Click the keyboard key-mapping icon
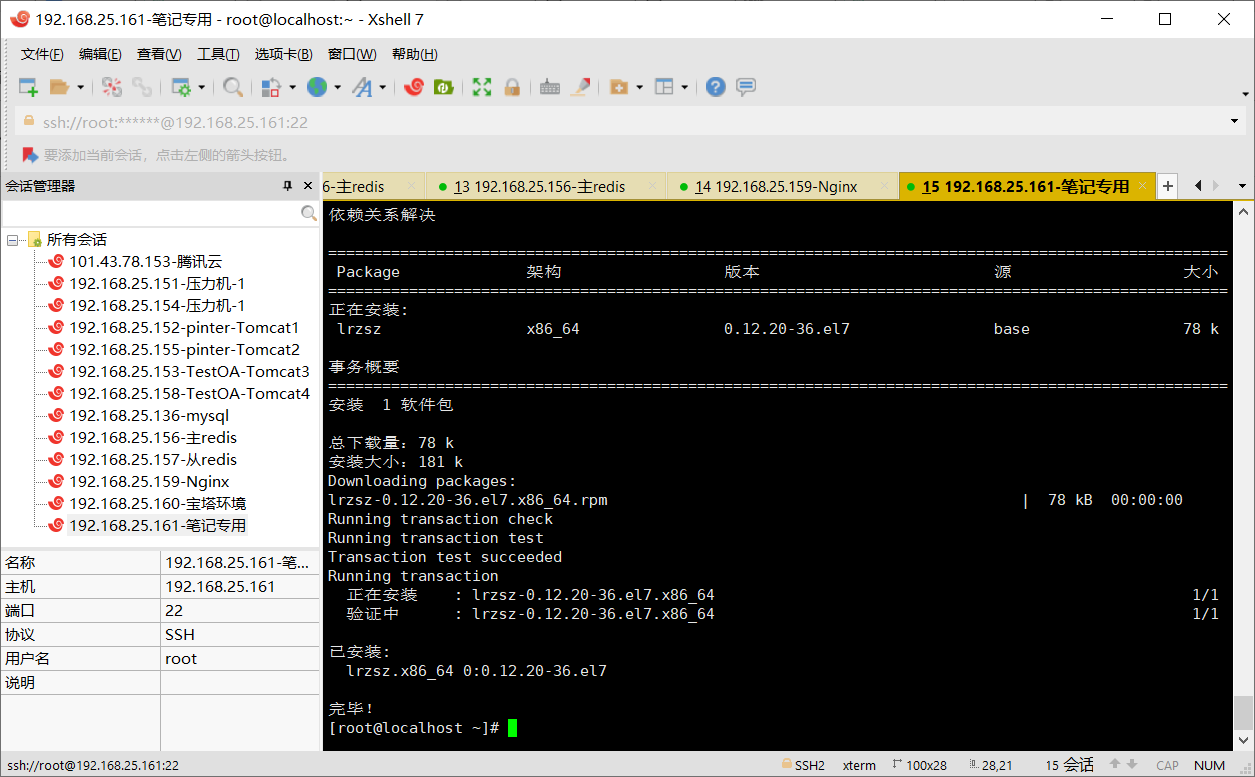The height and width of the screenshot is (777, 1255). 549,87
